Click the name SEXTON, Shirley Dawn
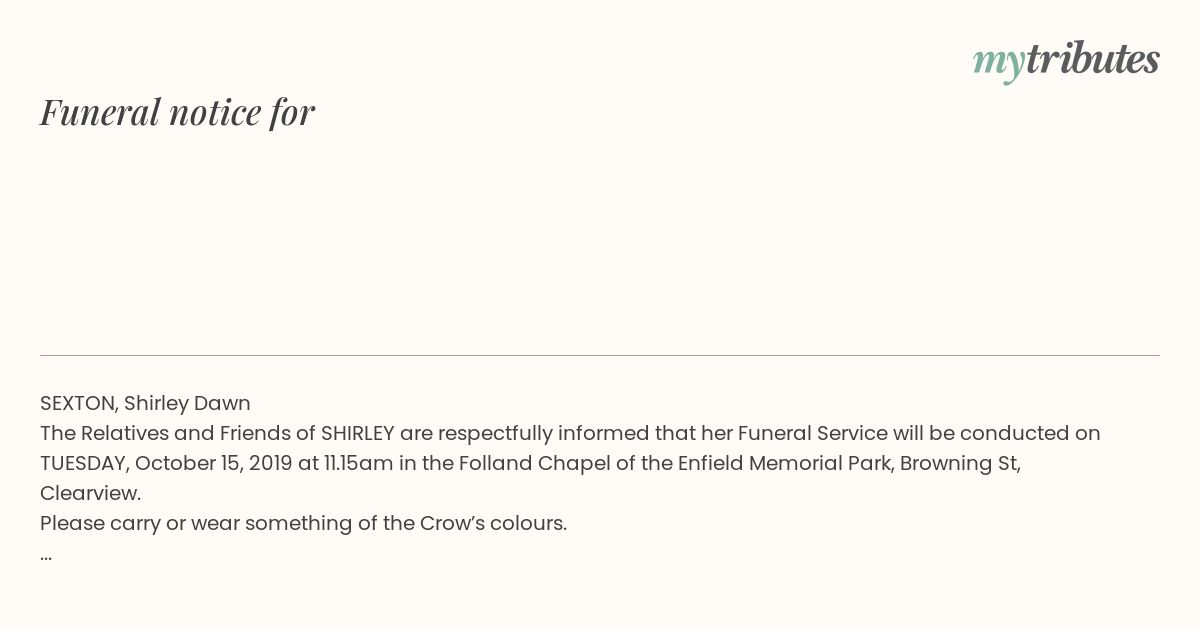 coord(145,403)
